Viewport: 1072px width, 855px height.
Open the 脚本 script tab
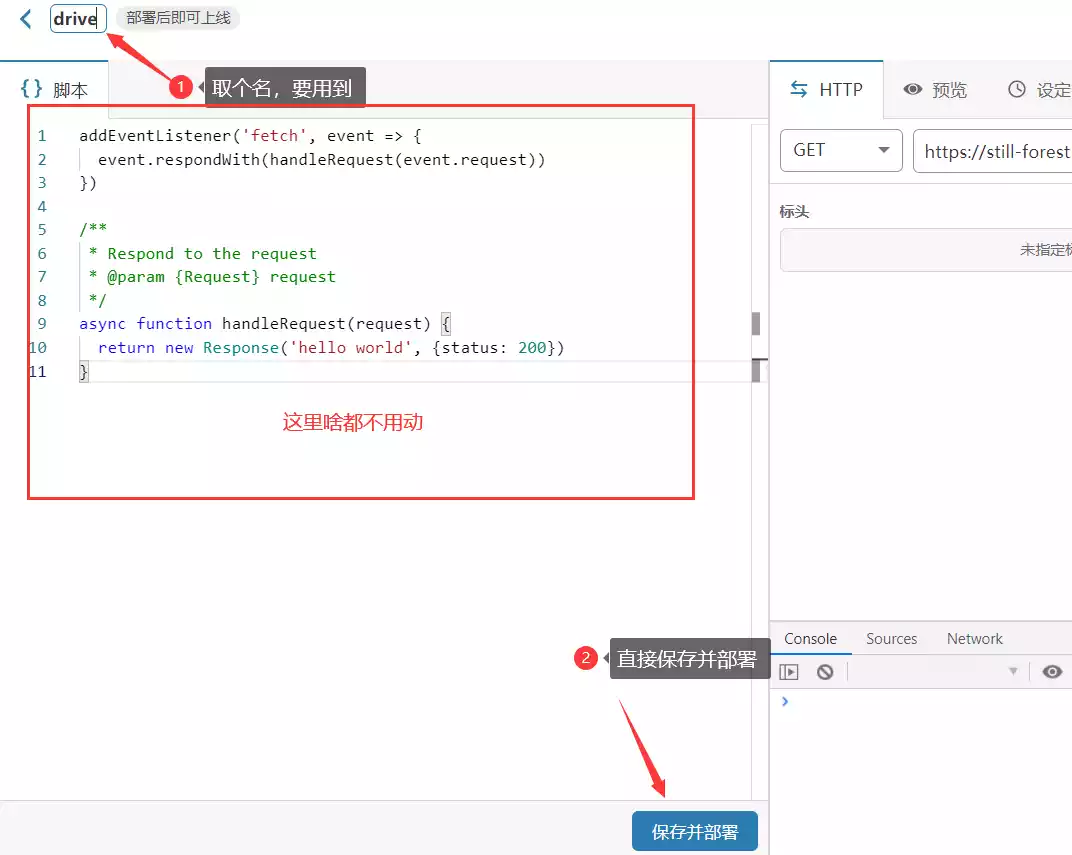click(54, 90)
